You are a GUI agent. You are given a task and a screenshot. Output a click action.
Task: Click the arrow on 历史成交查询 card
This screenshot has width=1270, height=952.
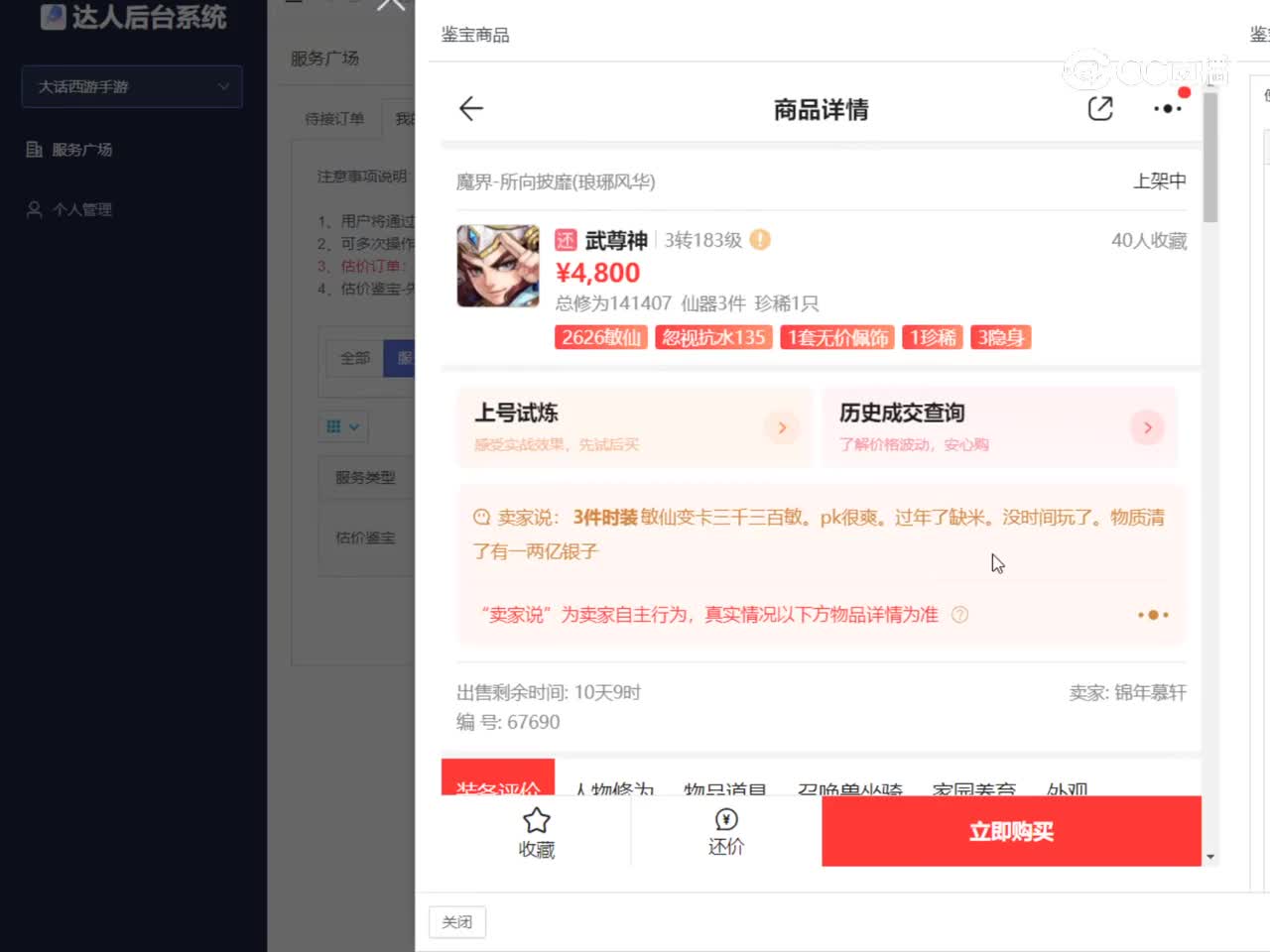tap(1148, 427)
